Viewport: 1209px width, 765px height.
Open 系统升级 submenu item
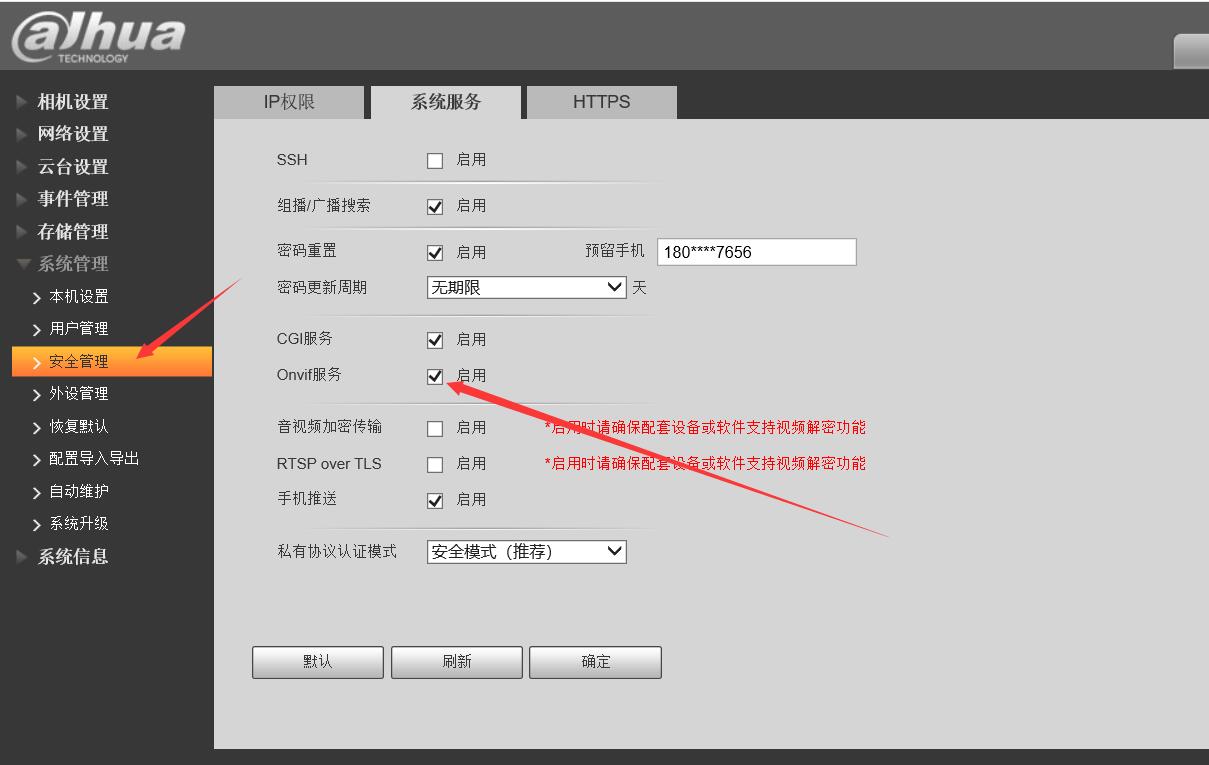pos(78,524)
